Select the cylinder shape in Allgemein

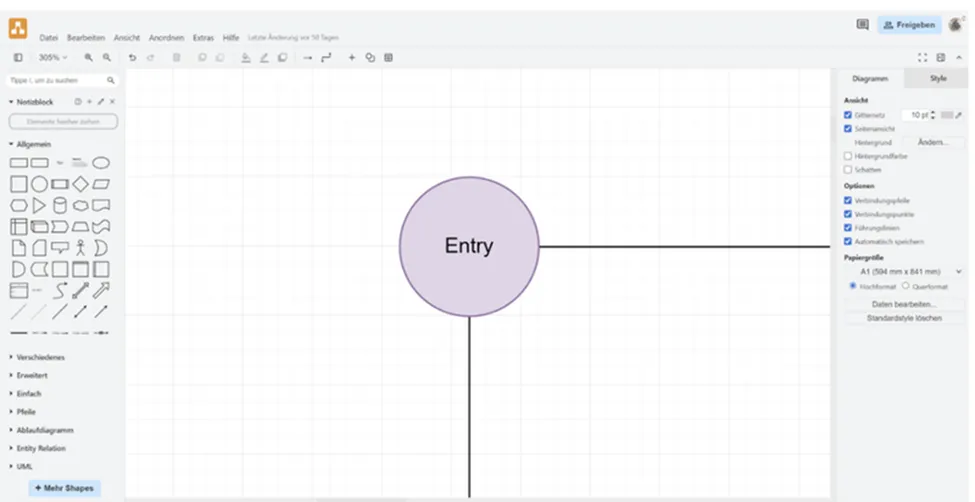(x=60, y=205)
